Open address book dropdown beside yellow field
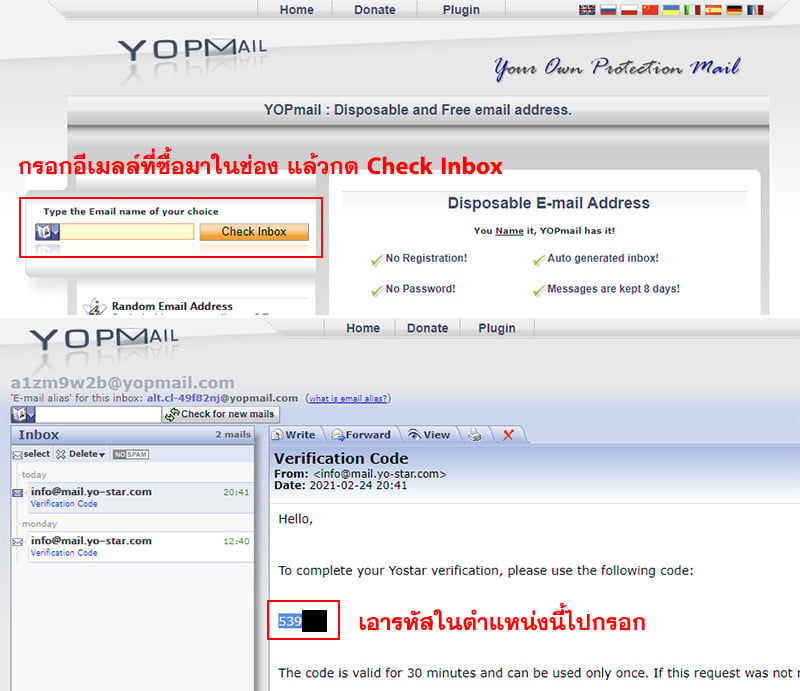The image size is (800, 691). pyautogui.click(x=47, y=232)
